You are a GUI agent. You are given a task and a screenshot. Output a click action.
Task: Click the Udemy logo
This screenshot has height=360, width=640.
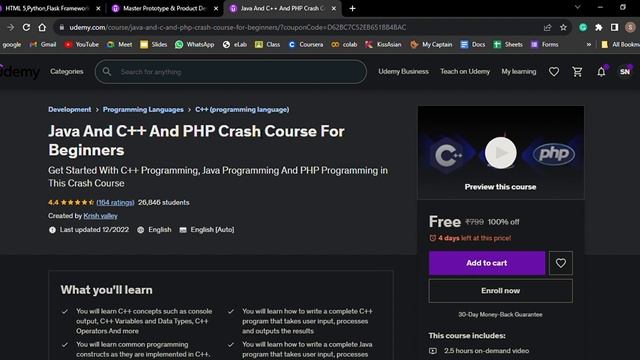coord(20,72)
